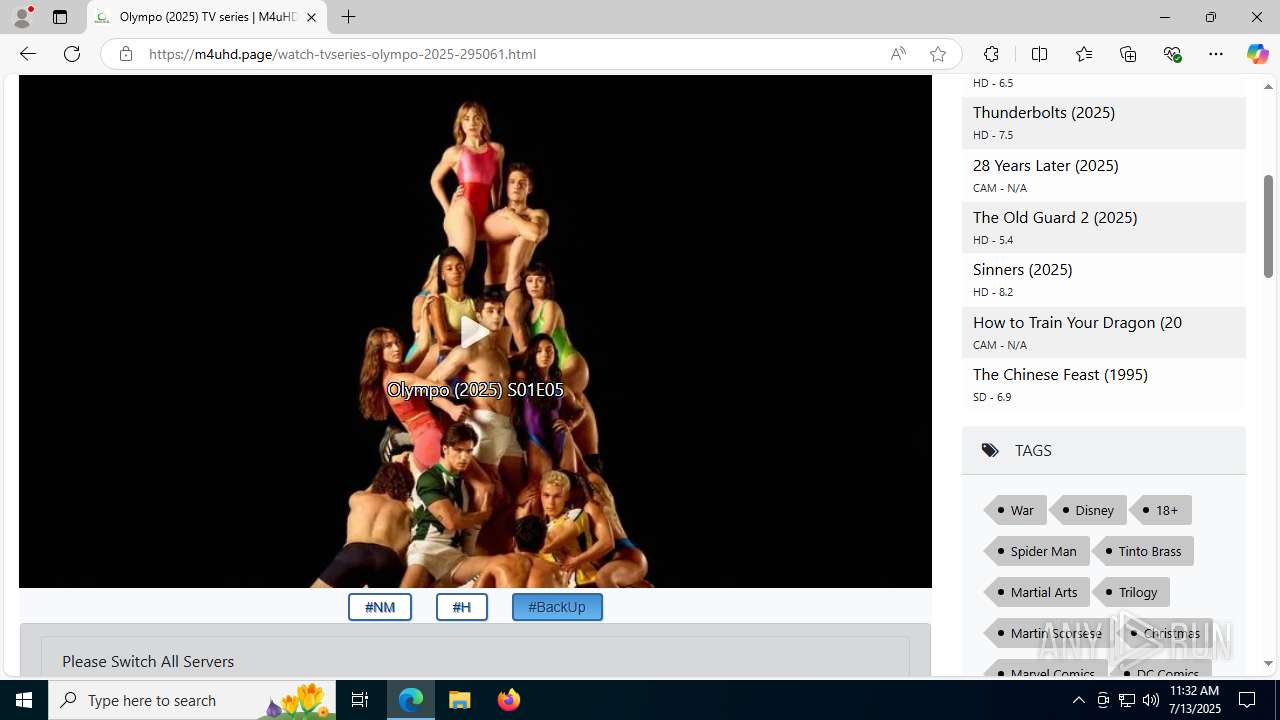View site information lock icon
1280x720 pixels.
click(x=125, y=54)
